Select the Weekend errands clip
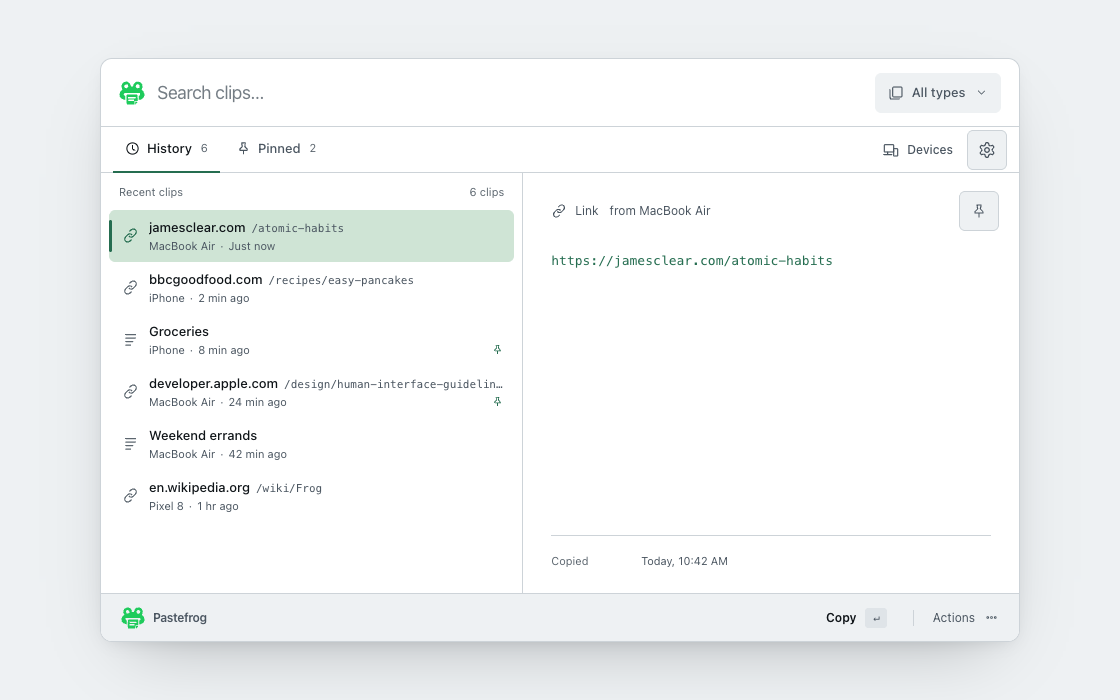Viewport: 1120px width, 700px height. 311,444
